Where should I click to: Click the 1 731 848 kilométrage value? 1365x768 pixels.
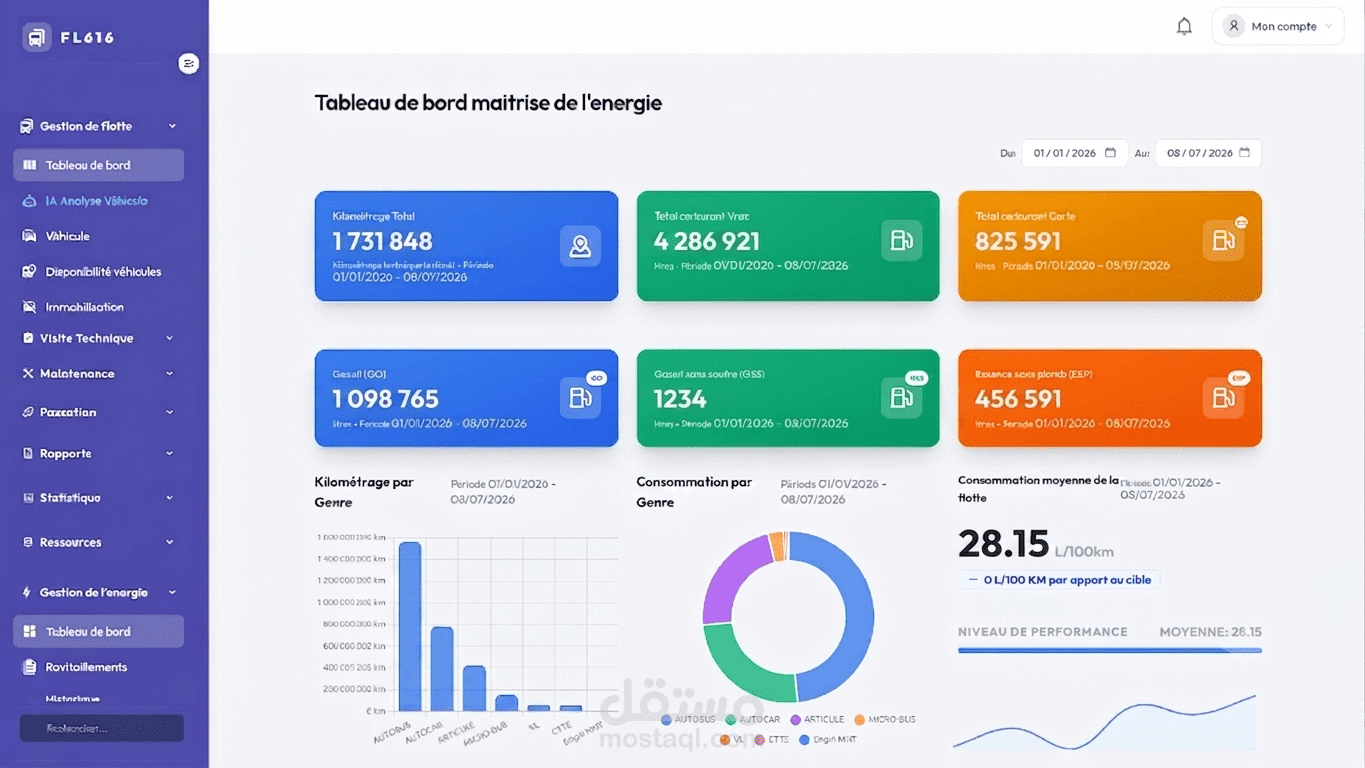382,241
